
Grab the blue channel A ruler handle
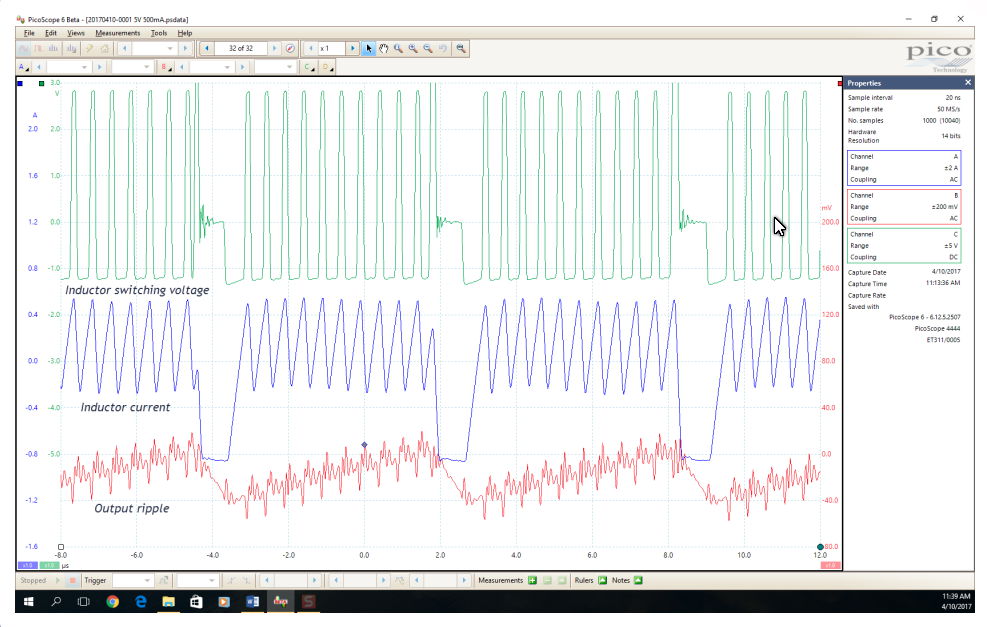[x=20, y=83]
